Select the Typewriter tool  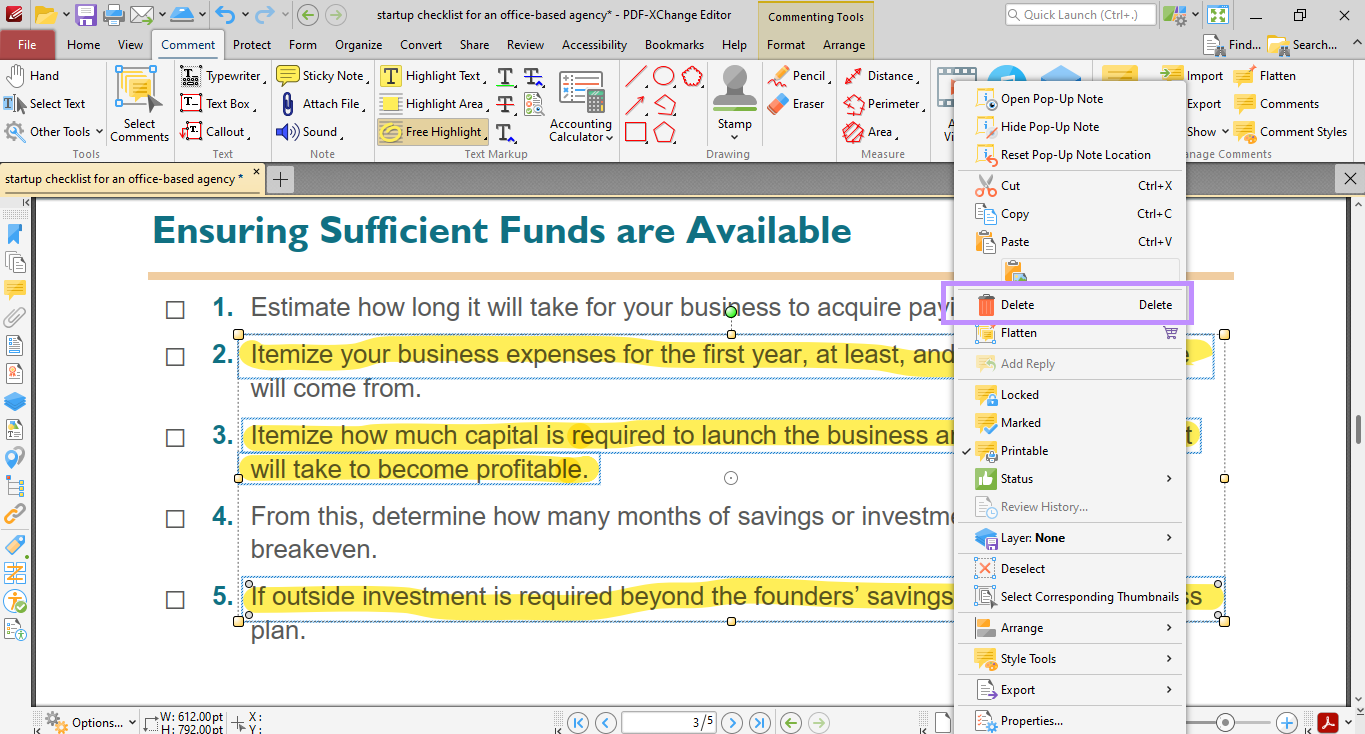tap(222, 75)
